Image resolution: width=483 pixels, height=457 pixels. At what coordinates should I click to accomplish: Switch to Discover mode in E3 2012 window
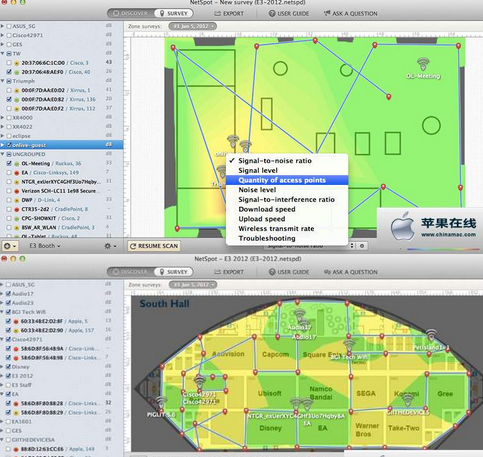(x=130, y=272)
